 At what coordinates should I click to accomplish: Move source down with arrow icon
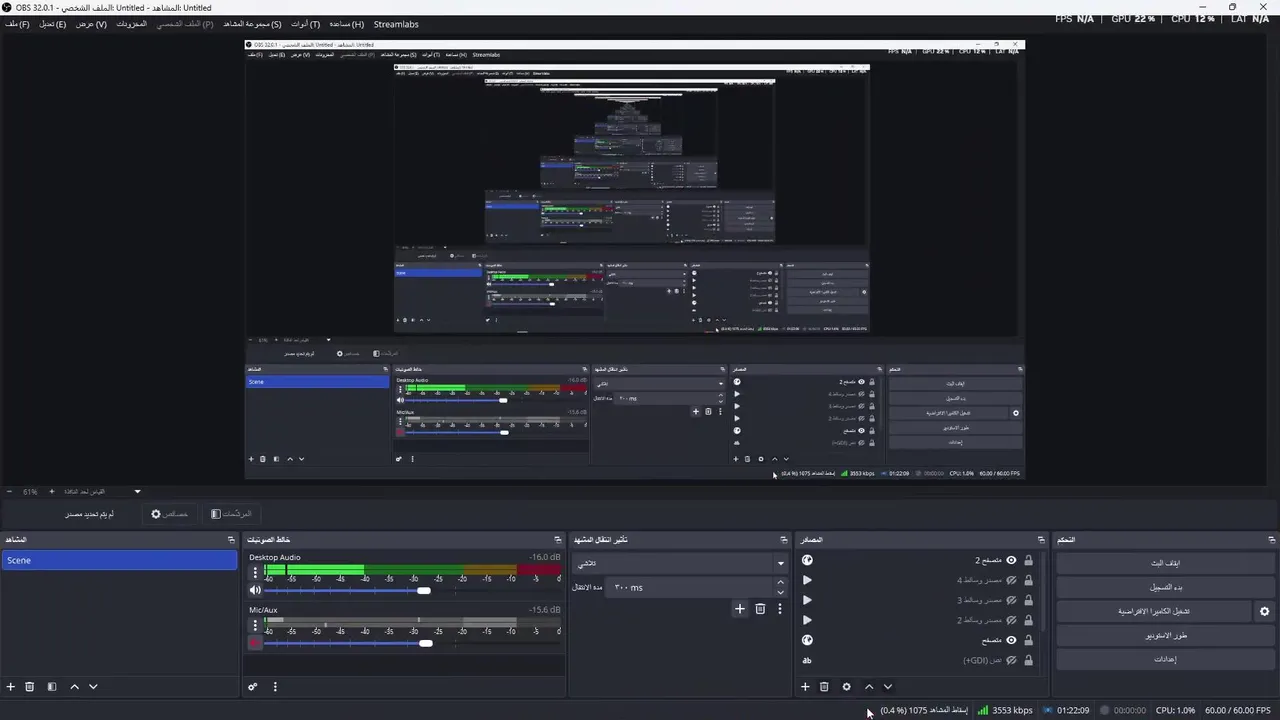887,687
